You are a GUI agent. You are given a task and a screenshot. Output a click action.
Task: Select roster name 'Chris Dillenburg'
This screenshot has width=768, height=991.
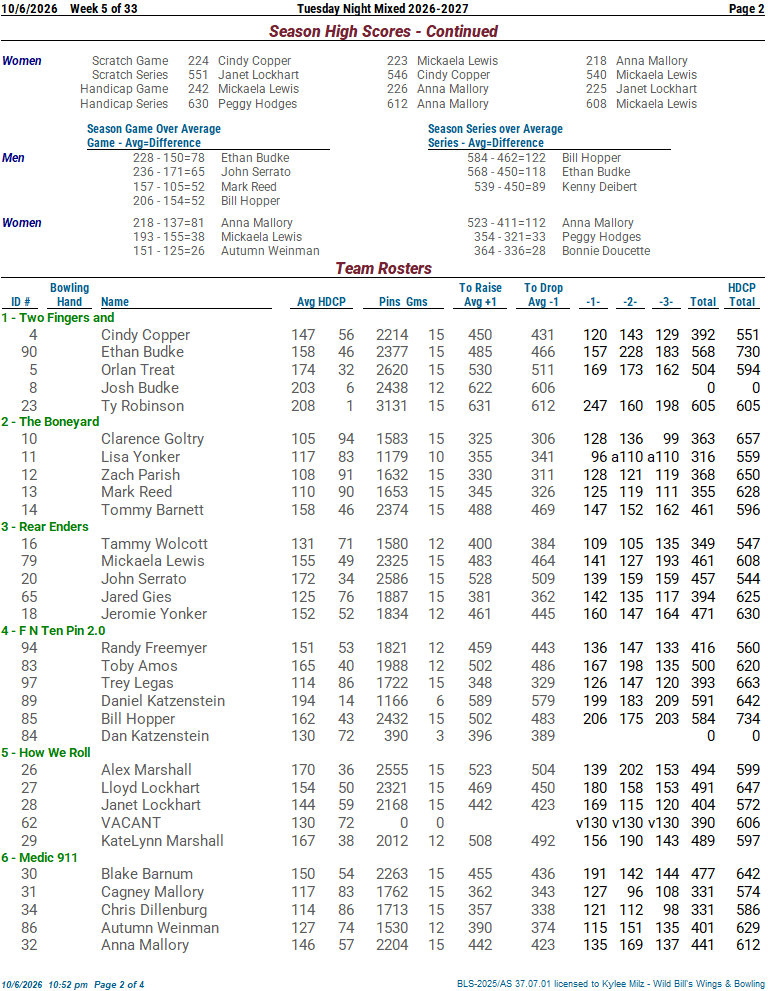click(154, 909)
